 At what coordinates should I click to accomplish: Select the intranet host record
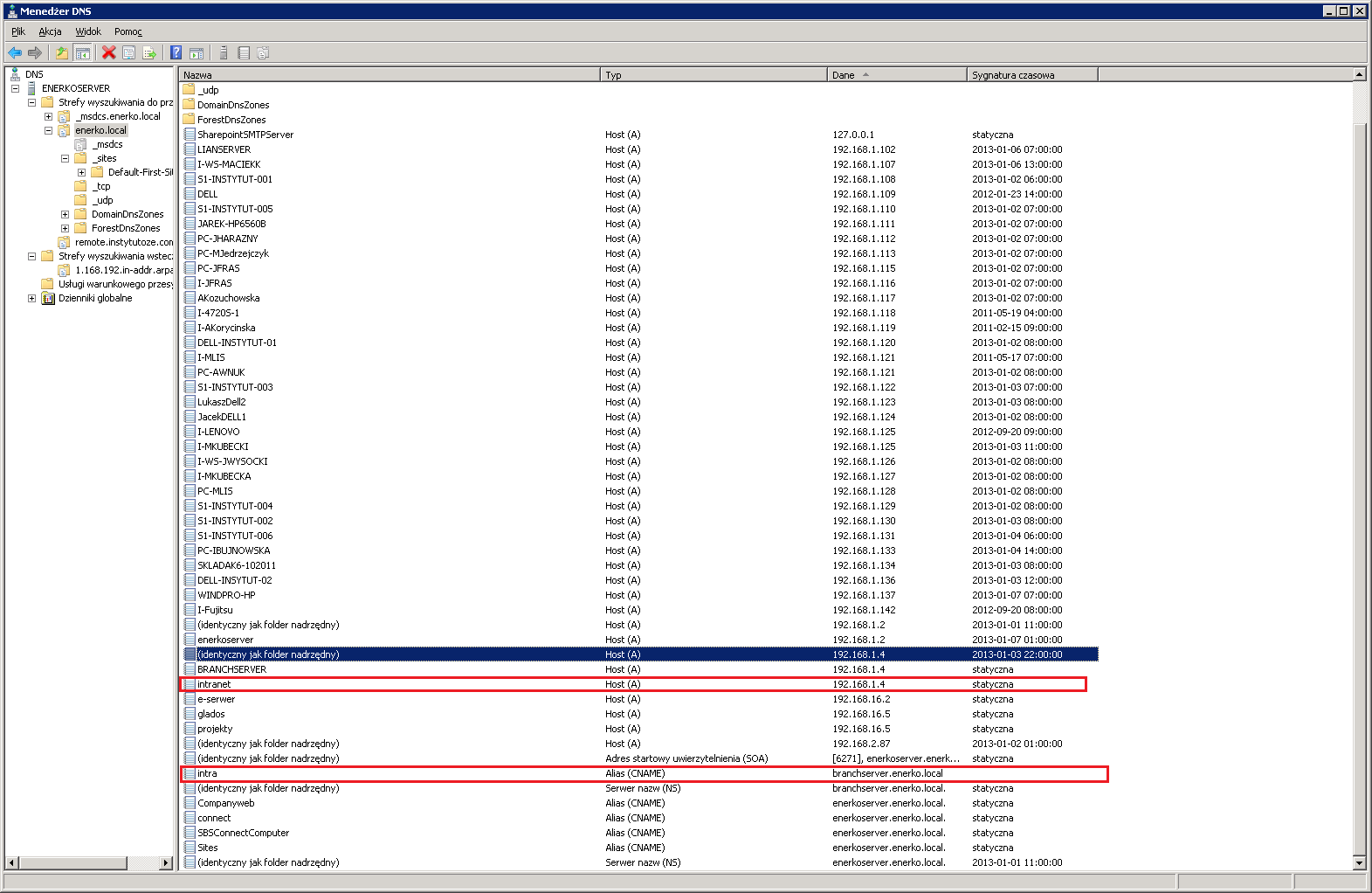(x=639, y=684)
